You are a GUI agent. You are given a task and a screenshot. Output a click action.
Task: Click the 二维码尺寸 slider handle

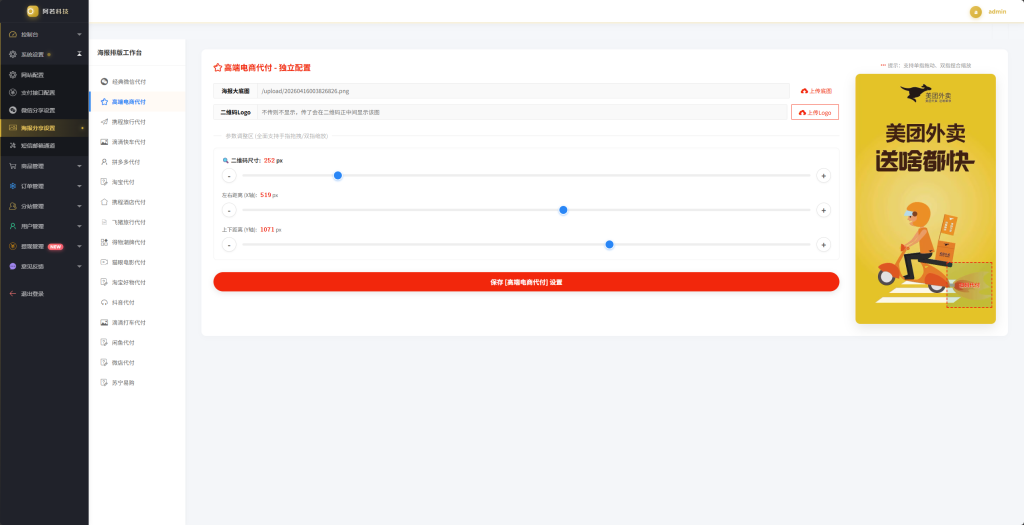[338, 176]
